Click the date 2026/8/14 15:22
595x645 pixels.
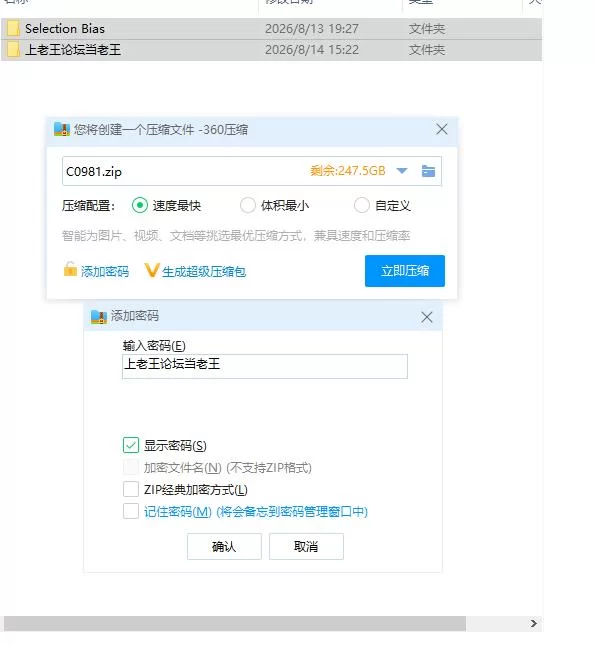coord(311,50)
